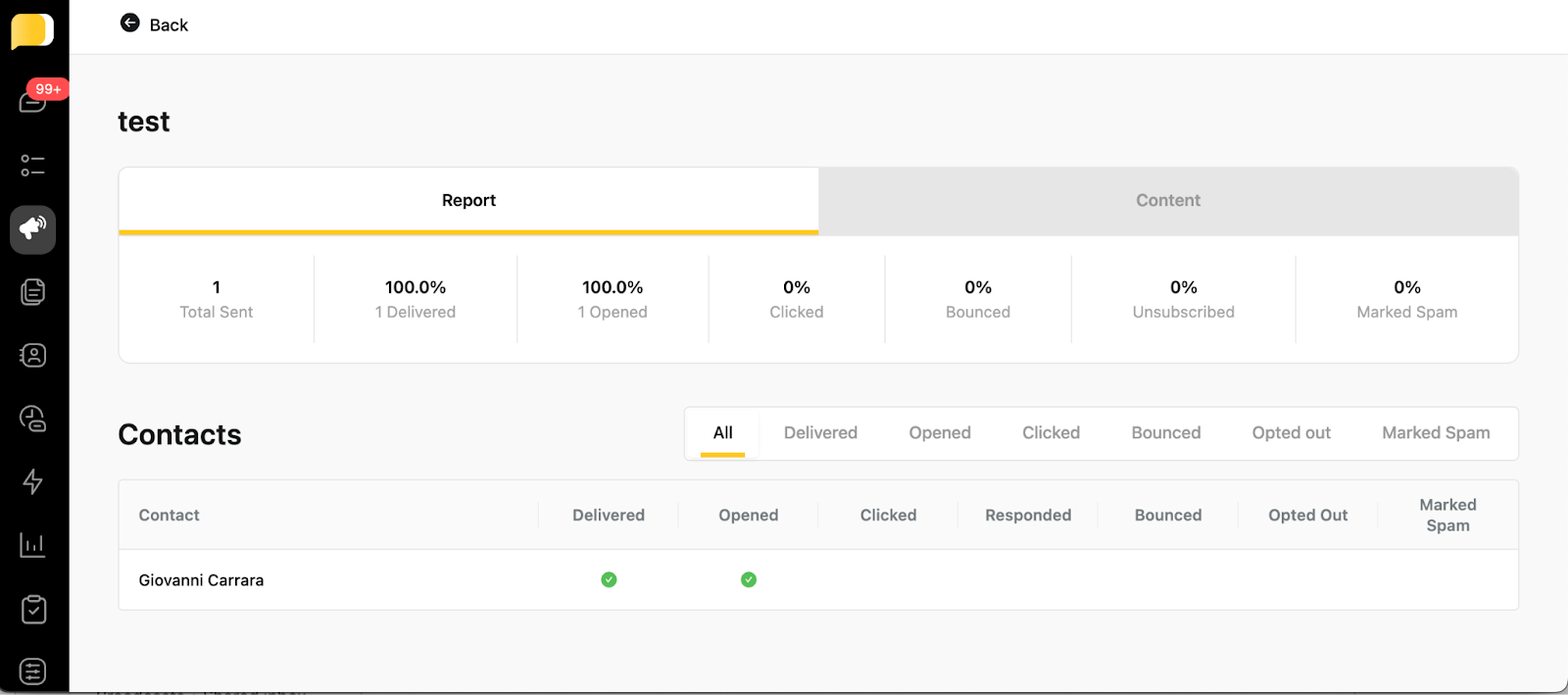Image resolution: width=1568 pixels, height=695 pixels.
Task: Click the lightning bolt automation icon
Action: point(33,481)
